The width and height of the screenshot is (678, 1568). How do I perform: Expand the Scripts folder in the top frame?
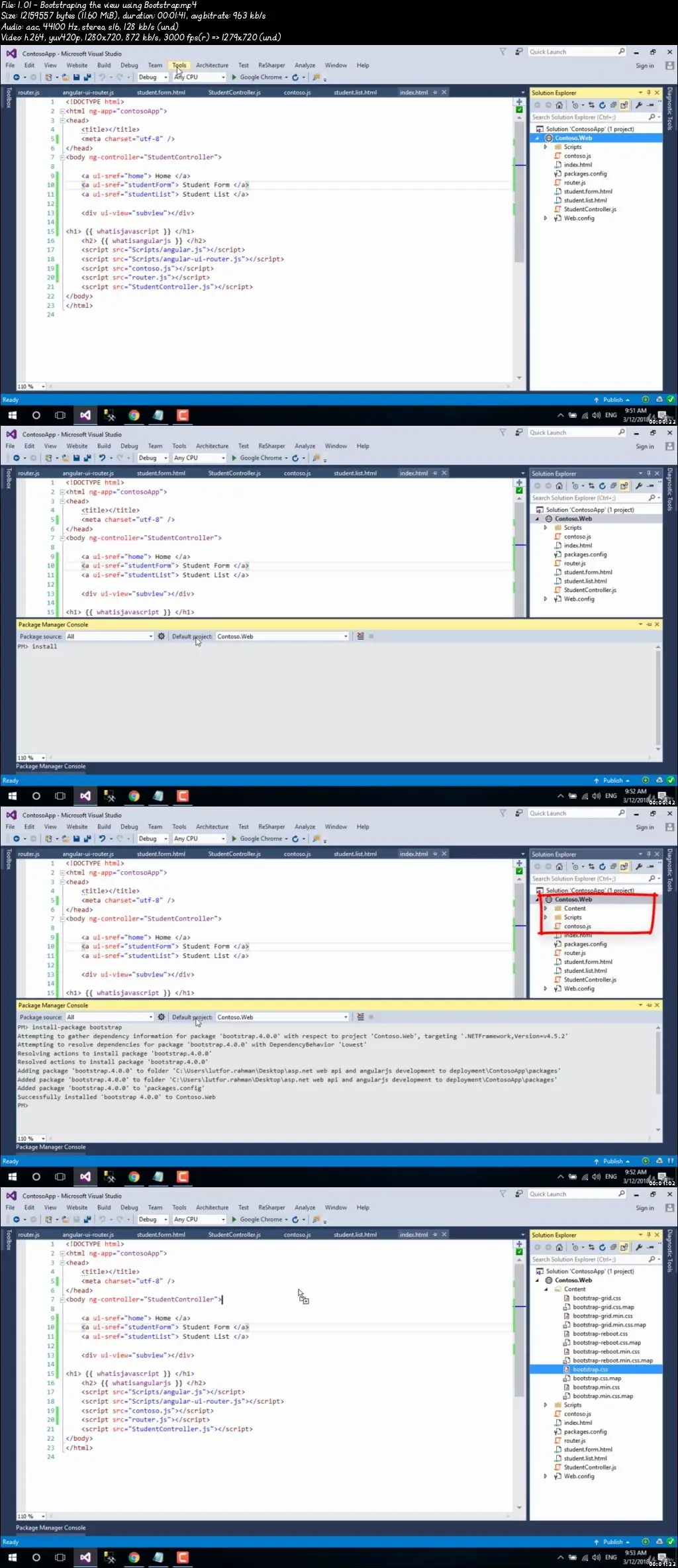click(x=546, y=147)
